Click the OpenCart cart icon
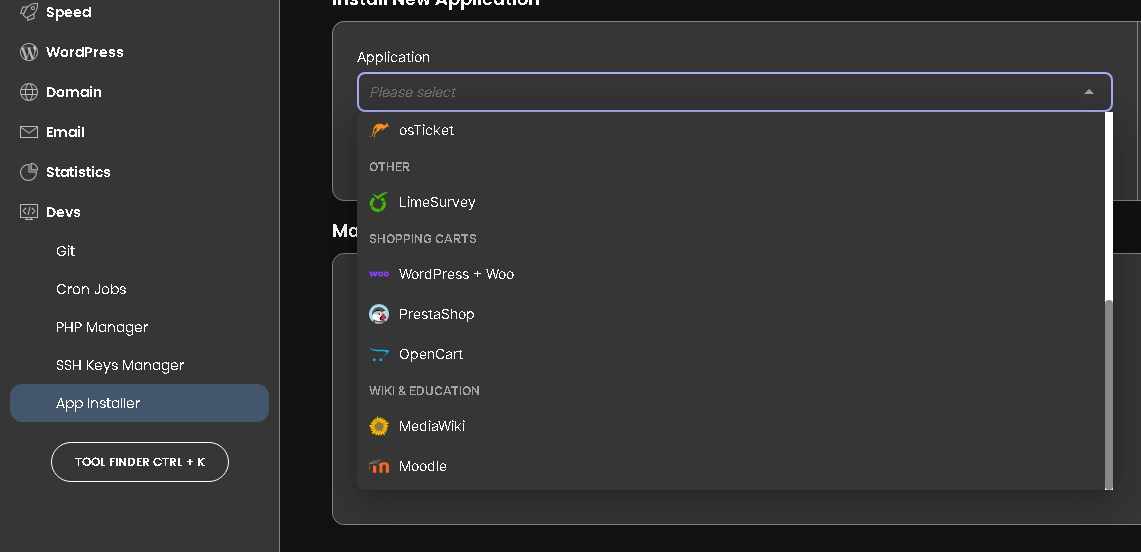 coord(379,354)
